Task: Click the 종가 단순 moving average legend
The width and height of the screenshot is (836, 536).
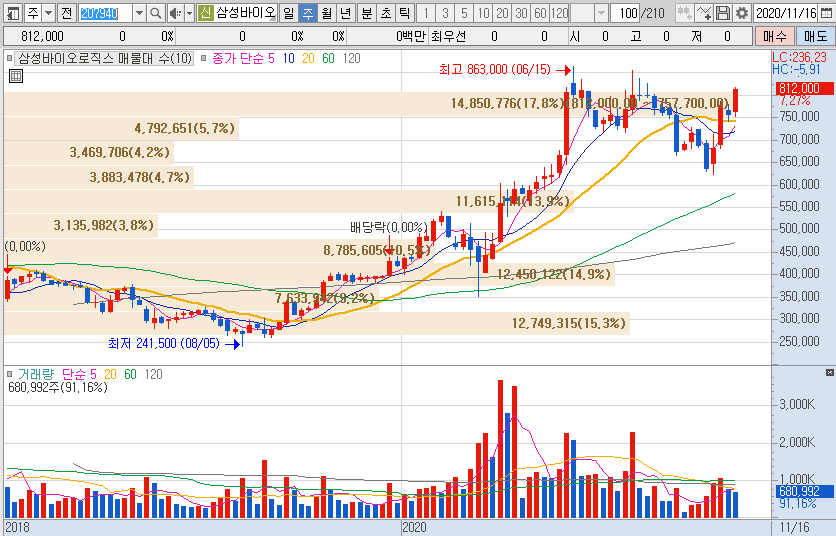Action: point(237,58)
